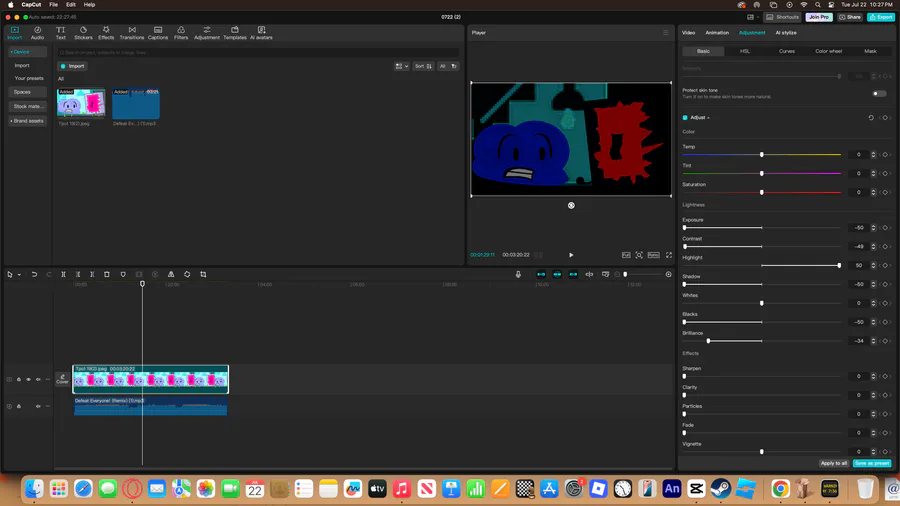
Task: Open the Sort dropdown in media panel
Action: [424, 66]
